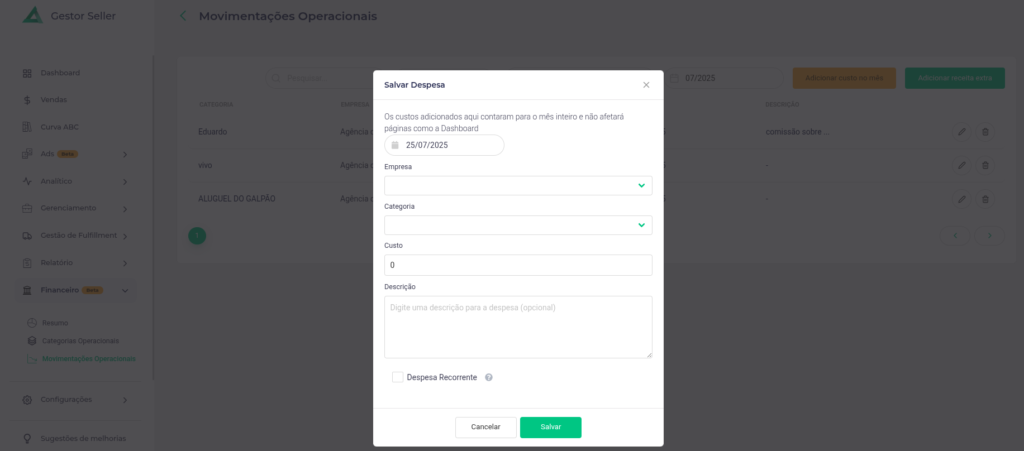Click into the Custo input field
The image size is (1024, 451).
coord(518,265)
